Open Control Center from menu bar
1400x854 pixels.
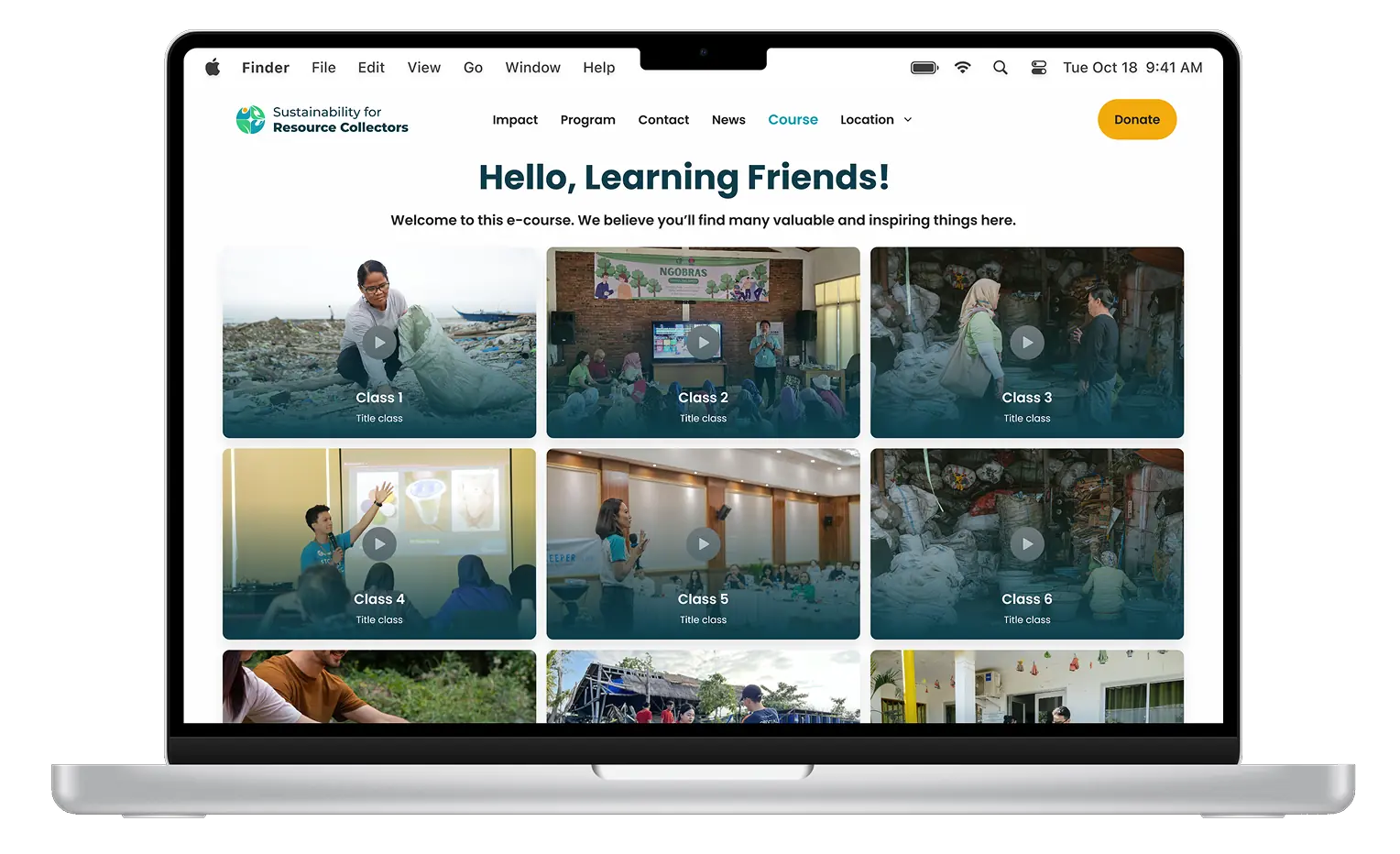pos(1038,68)
